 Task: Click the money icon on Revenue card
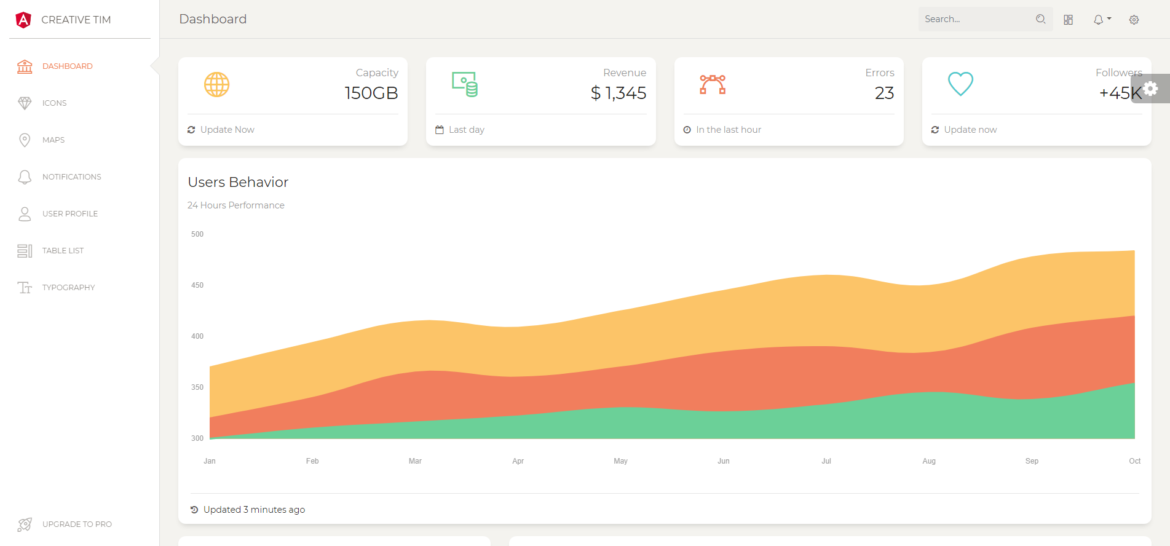465,84
